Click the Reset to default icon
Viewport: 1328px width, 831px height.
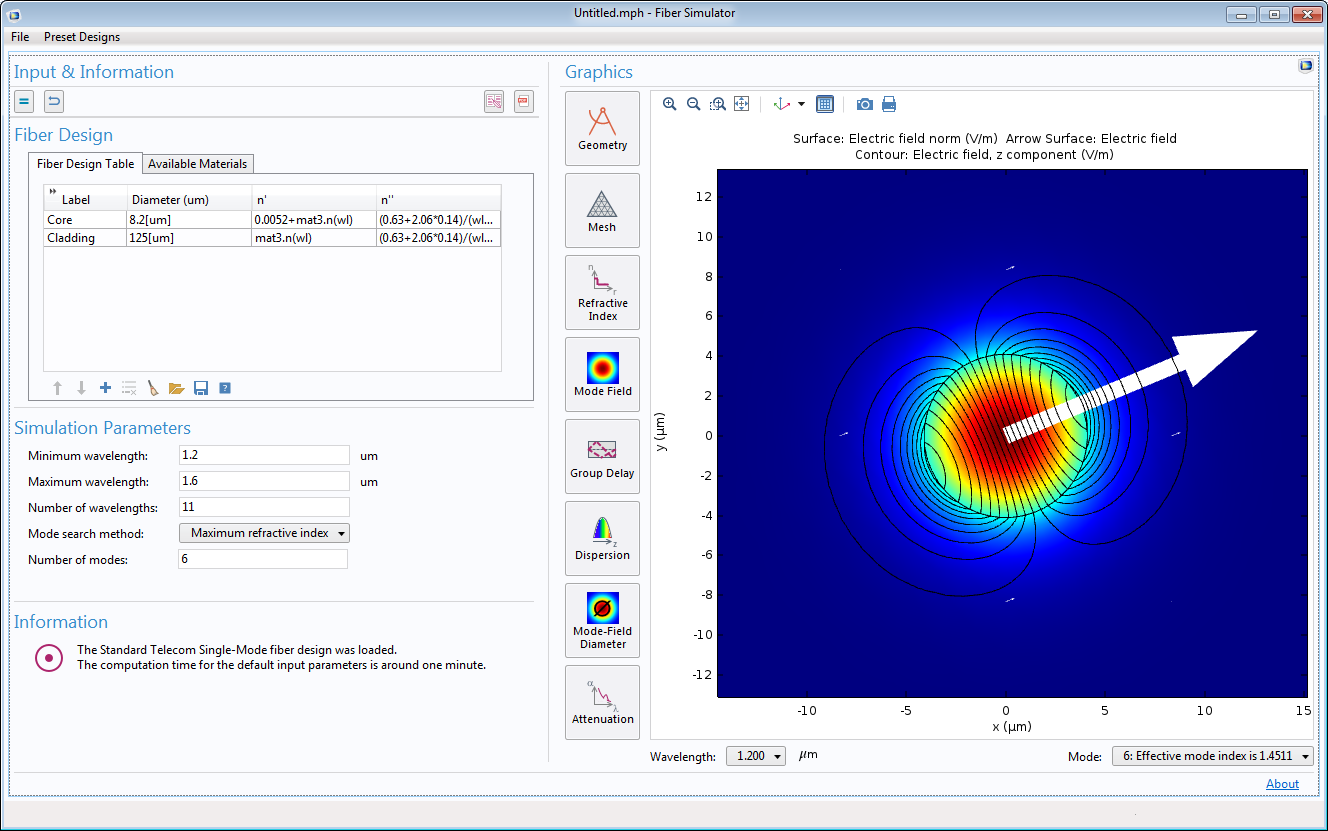tap(54, 101)
